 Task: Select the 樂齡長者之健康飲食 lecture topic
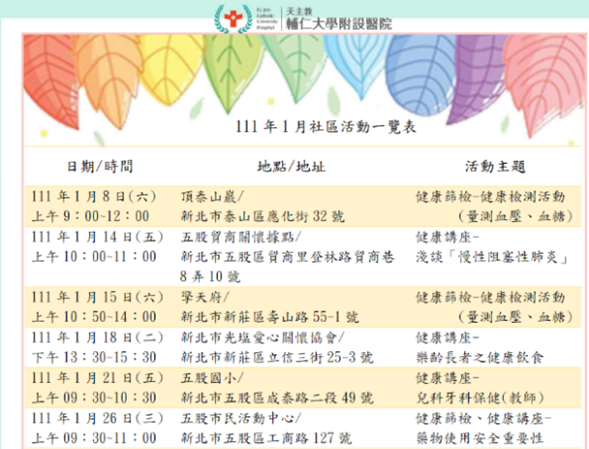click(480, 357)
